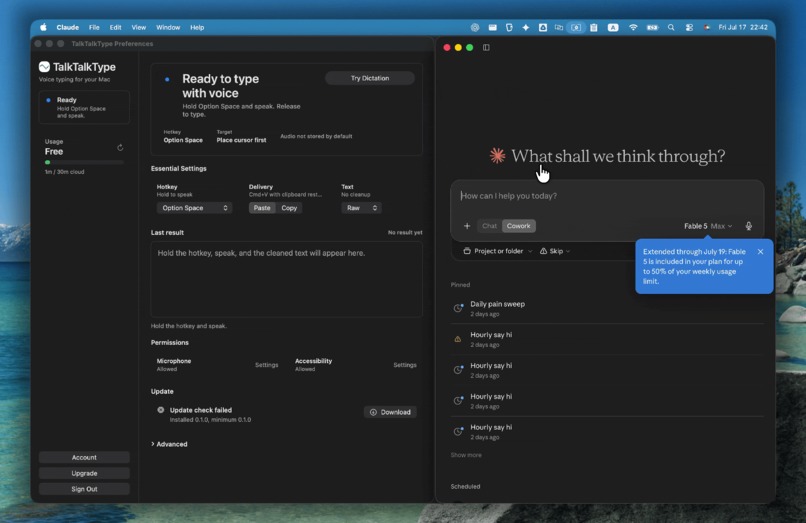This screenshot has height=523, width=806.
Task: Click the Ready status card in sidebar
Action: click(x=84, y=107)
